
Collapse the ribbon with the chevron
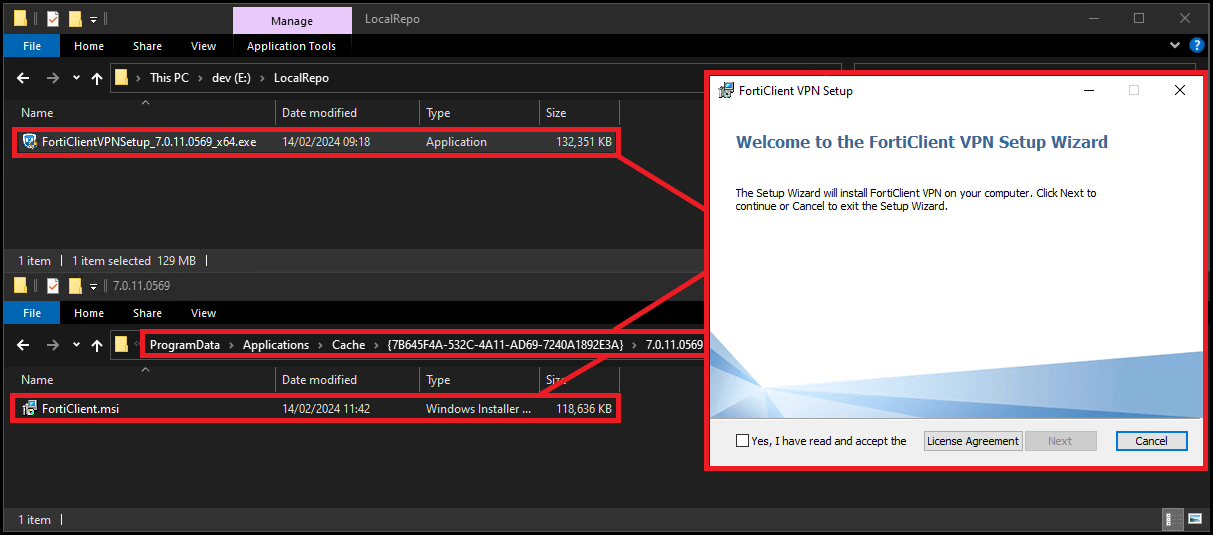(1175, 46)
